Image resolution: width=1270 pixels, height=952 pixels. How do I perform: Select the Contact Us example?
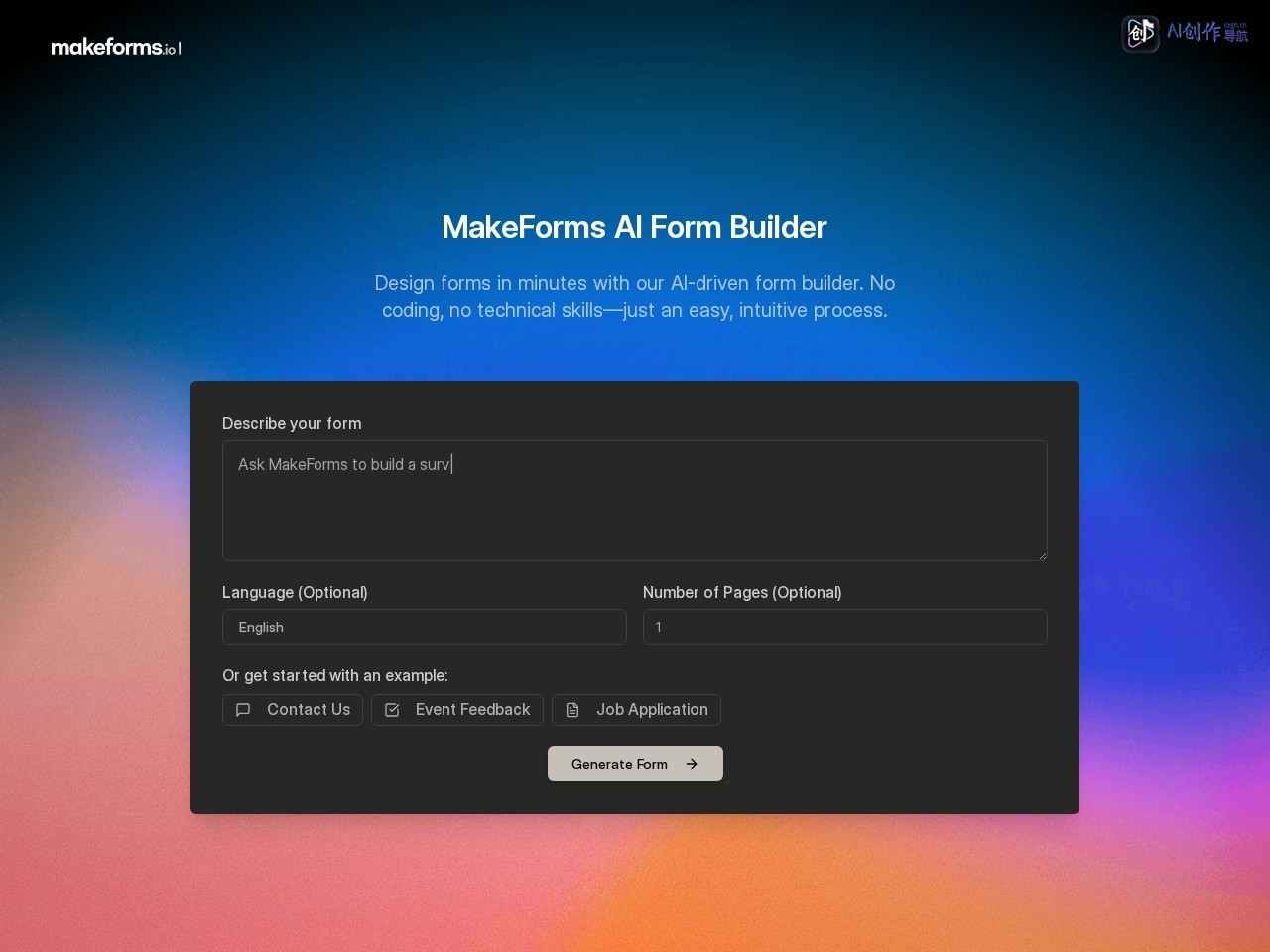(293, 710)
